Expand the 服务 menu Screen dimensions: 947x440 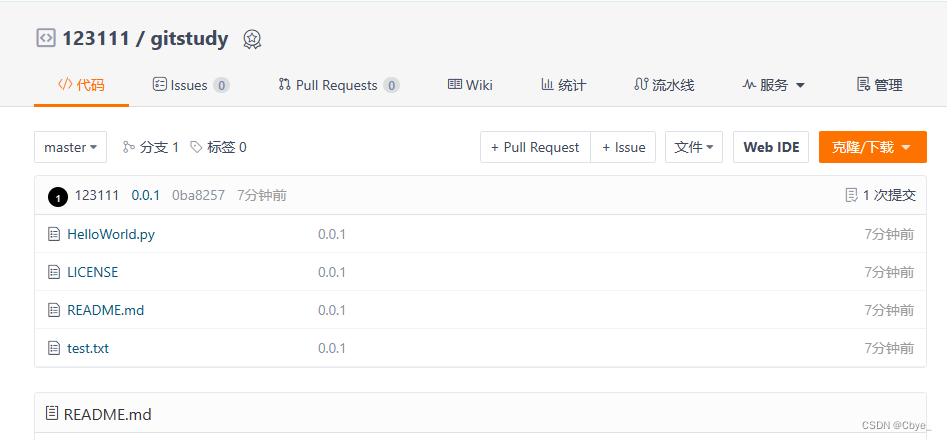(774, 85)
